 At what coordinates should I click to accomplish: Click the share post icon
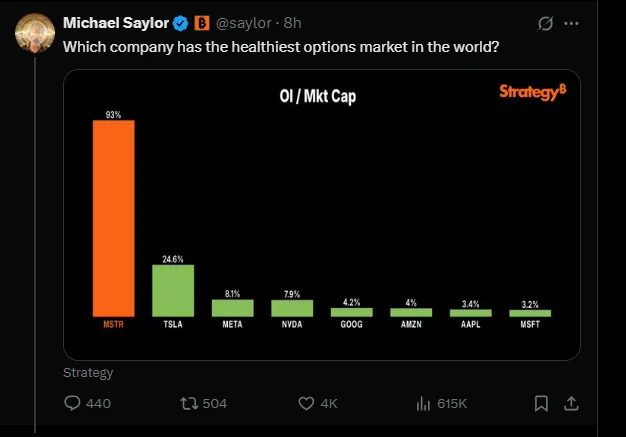[571, 403]
